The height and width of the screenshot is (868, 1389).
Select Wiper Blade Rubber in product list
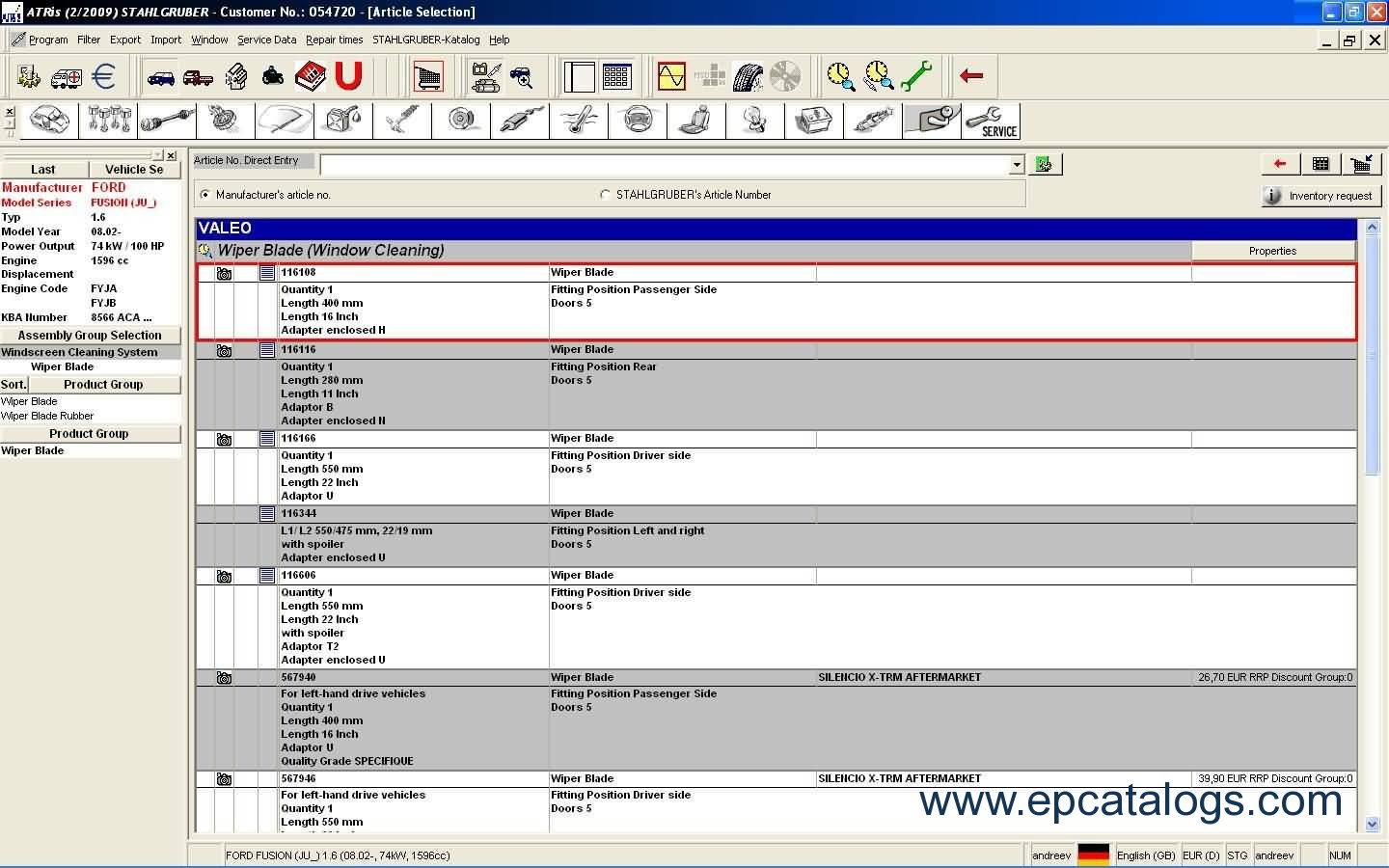point(47,416)
